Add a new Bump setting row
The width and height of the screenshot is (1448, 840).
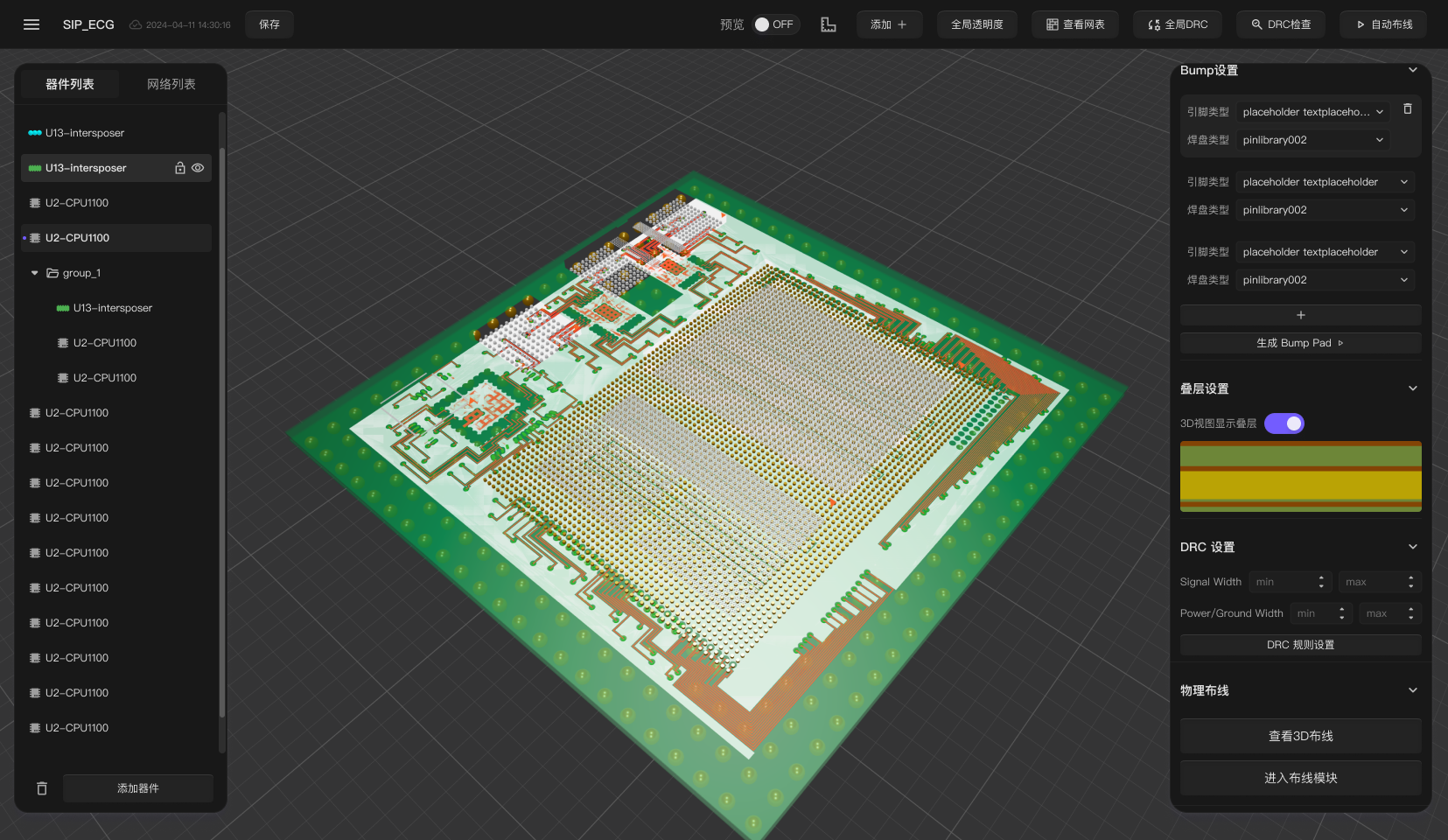[1300, 315]
